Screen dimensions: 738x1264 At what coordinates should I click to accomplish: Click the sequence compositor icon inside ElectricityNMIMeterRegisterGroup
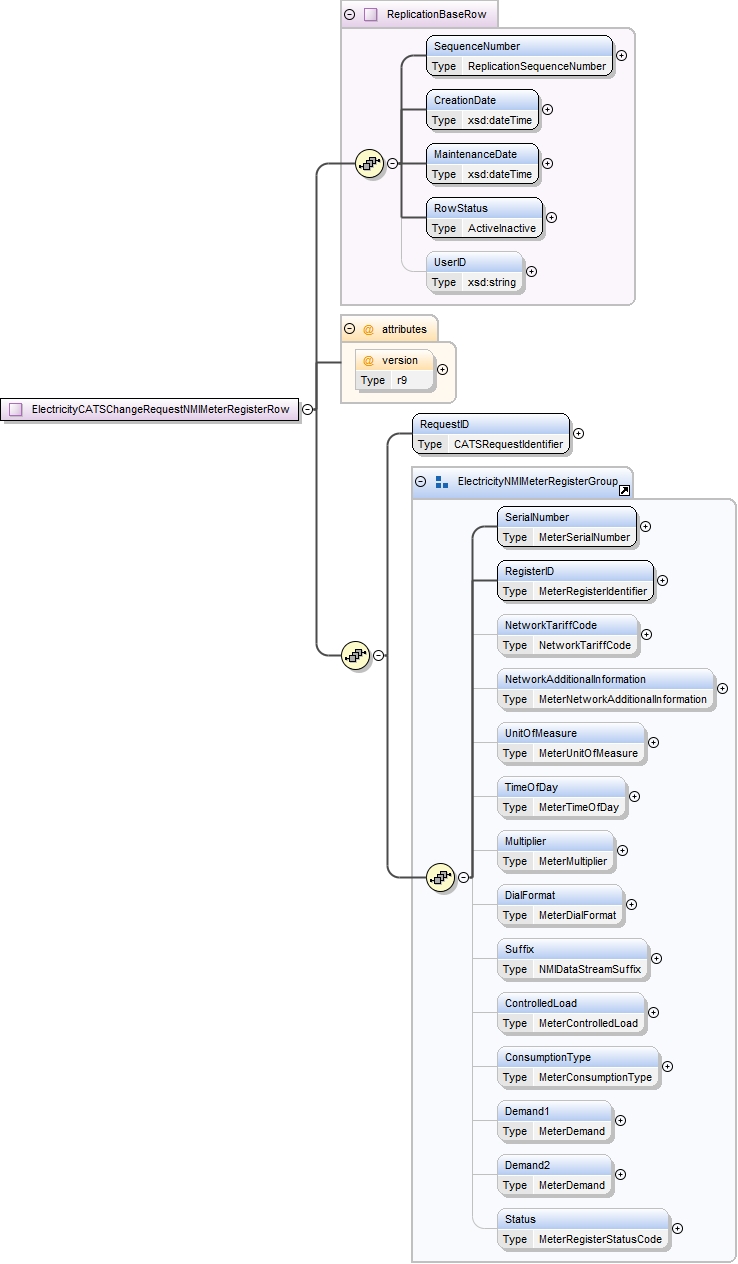point(441,877)
